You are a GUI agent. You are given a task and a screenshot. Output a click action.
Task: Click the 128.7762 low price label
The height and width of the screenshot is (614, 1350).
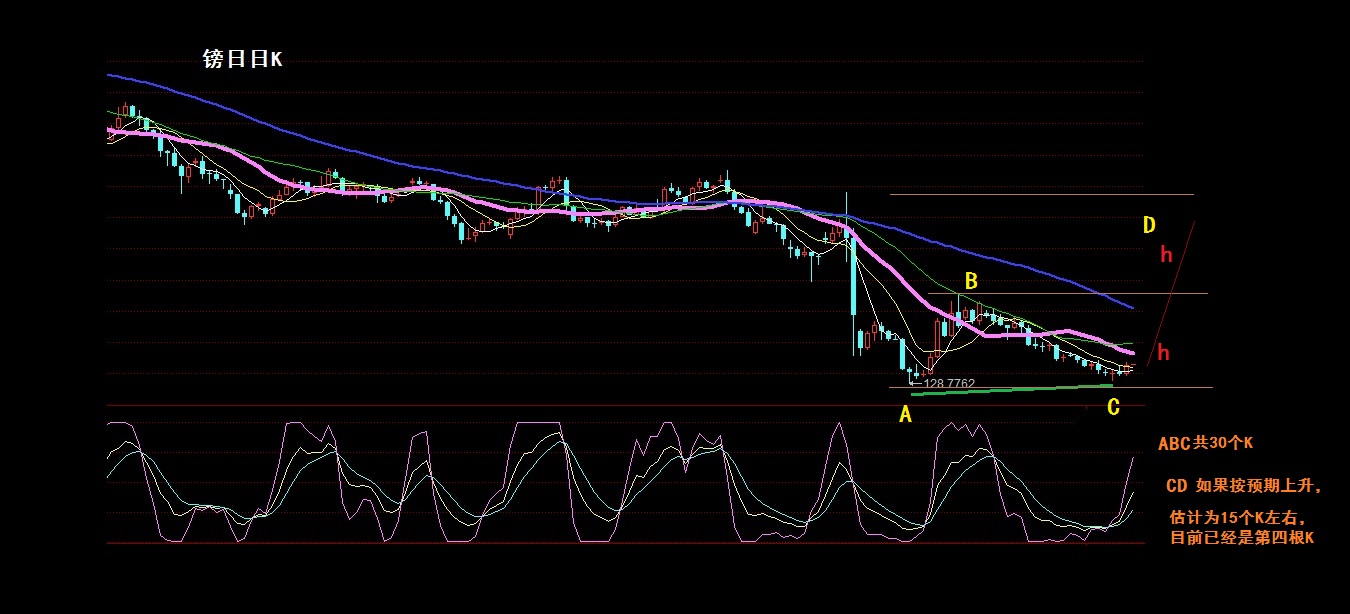(949, 383)
